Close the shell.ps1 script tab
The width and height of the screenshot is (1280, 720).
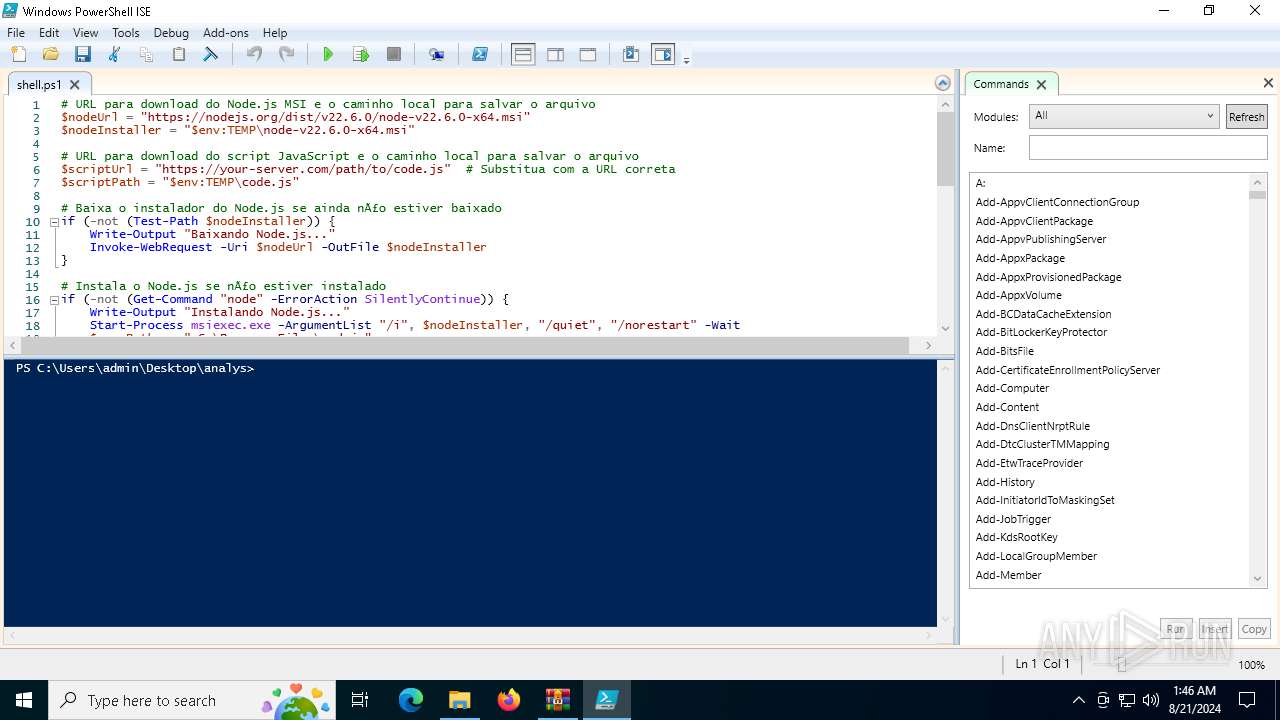(75, 85)
